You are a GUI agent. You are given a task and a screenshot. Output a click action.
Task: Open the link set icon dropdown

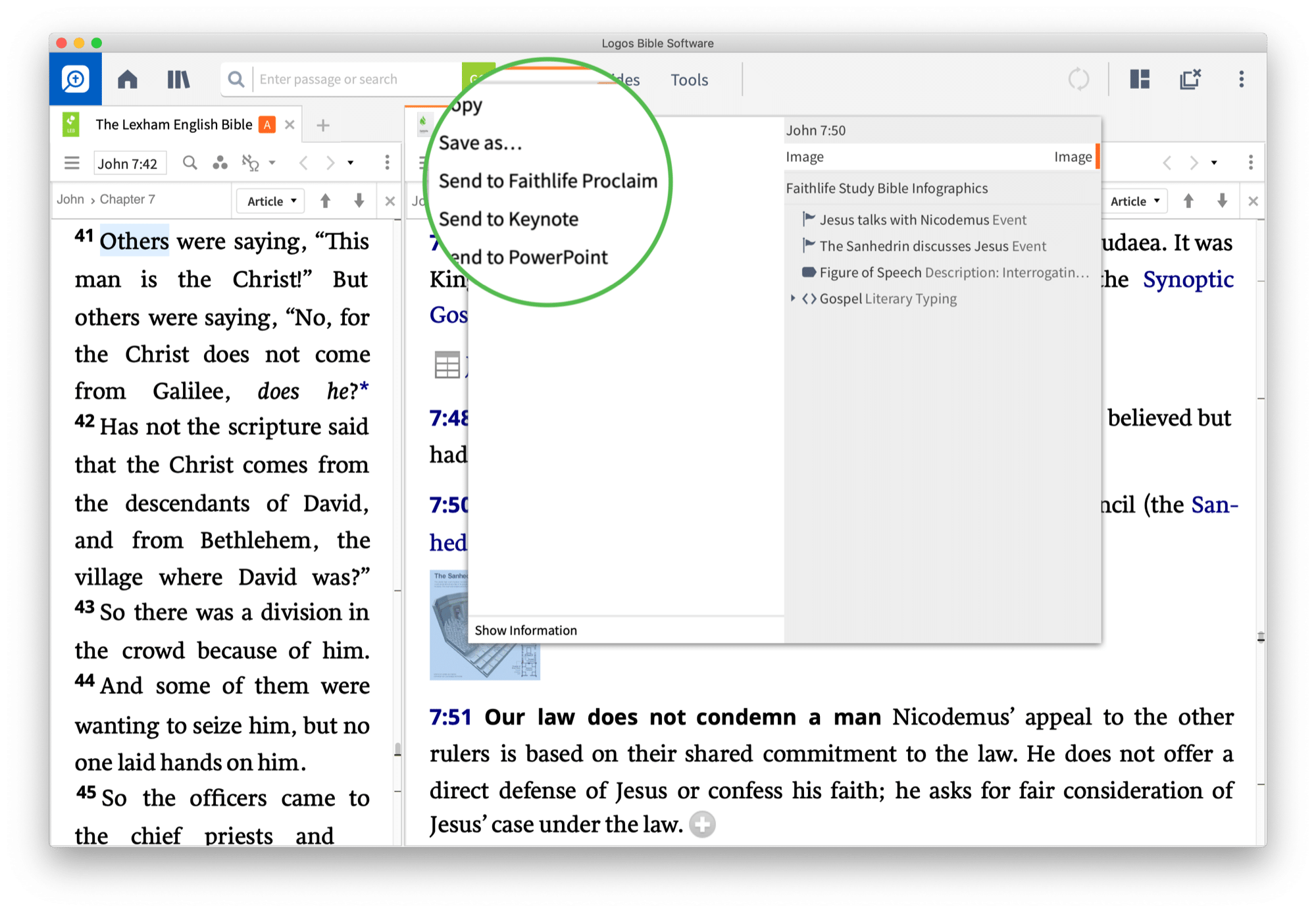(x=258, y=163)
